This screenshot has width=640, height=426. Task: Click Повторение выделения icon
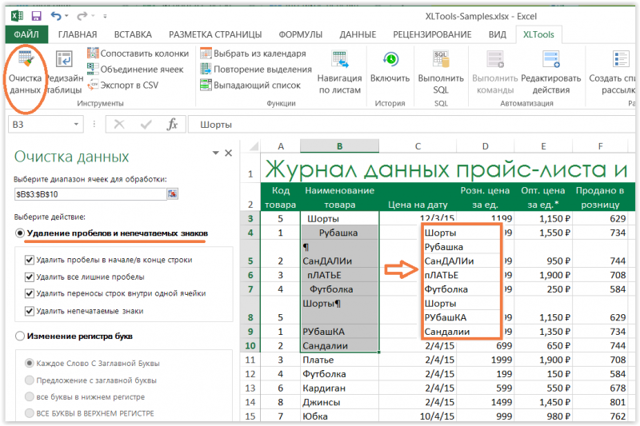pos(206,69)
